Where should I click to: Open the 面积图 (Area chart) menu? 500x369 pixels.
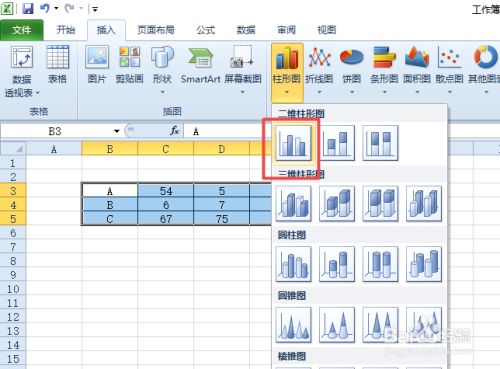pyautogui.click(x=417, y=71)
